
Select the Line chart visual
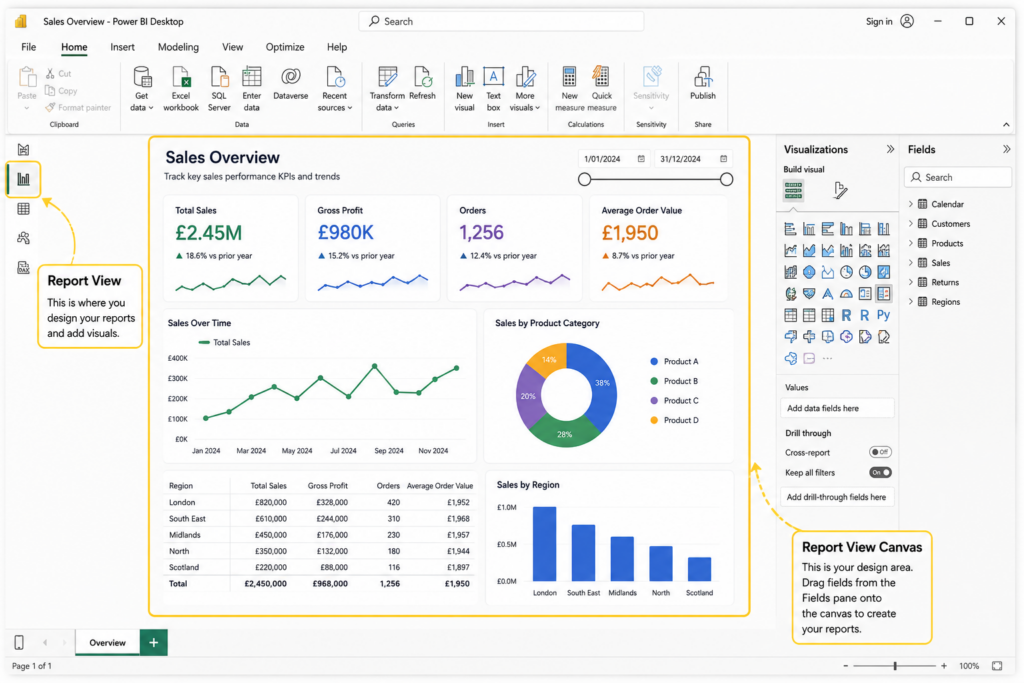point(790,251)
